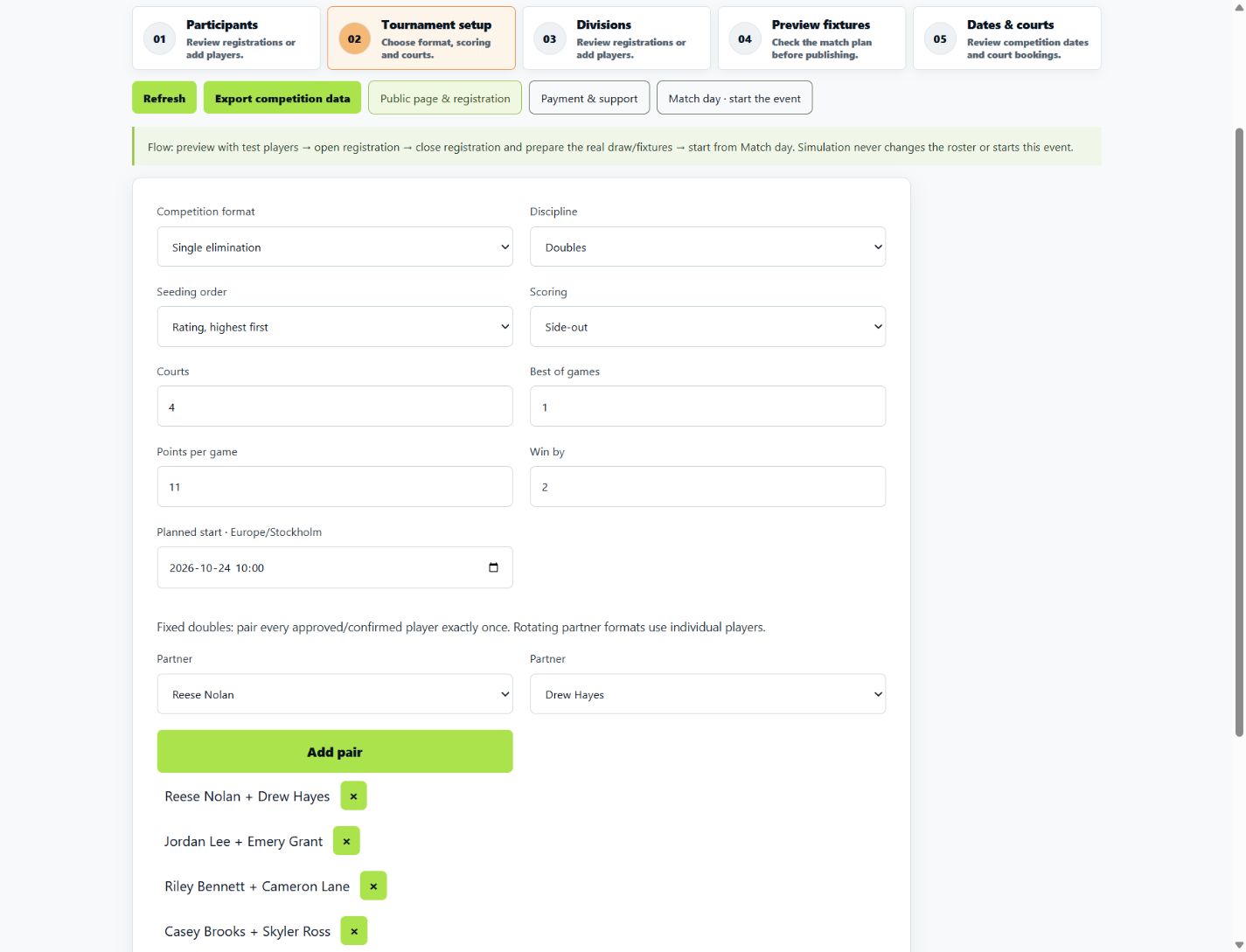
Task: Click the 'Reese Nolan + Drew Hayes' pair text
Action: [x=247, y=796]
